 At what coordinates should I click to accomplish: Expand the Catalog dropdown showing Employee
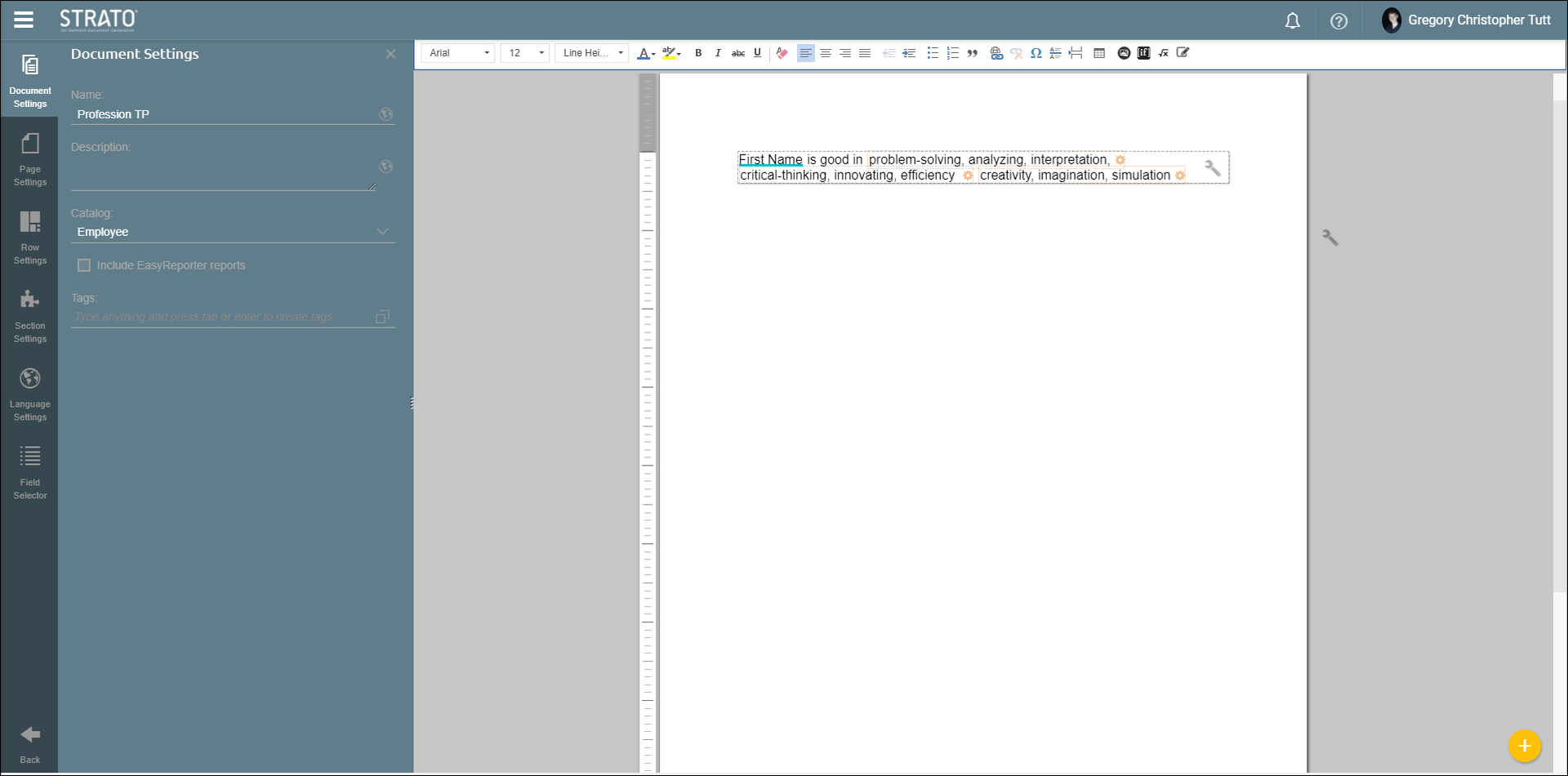232,232
